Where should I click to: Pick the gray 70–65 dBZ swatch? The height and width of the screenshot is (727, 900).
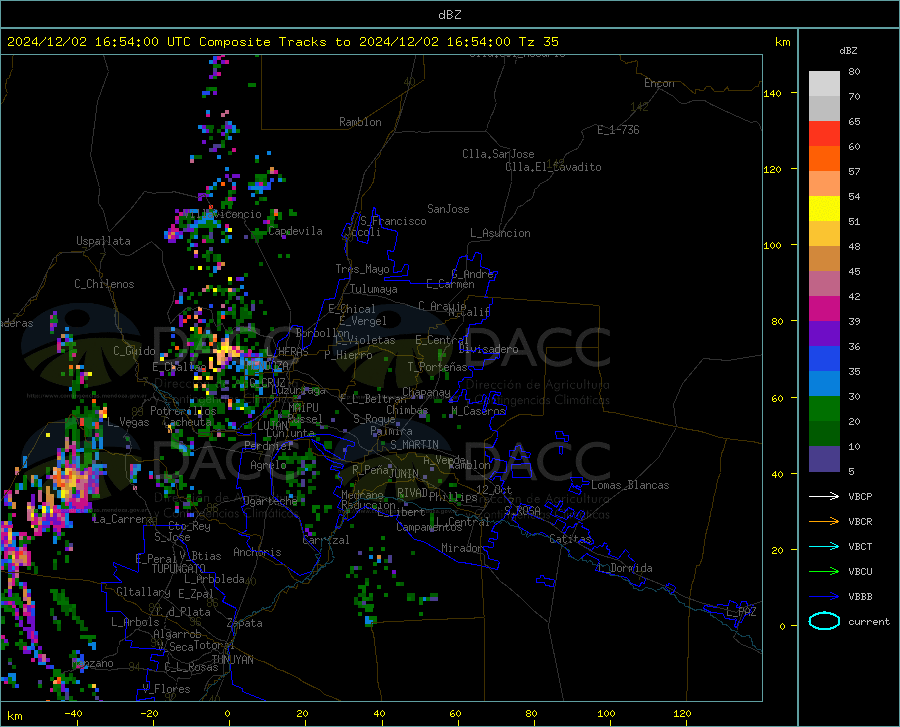tap(824, 108)
